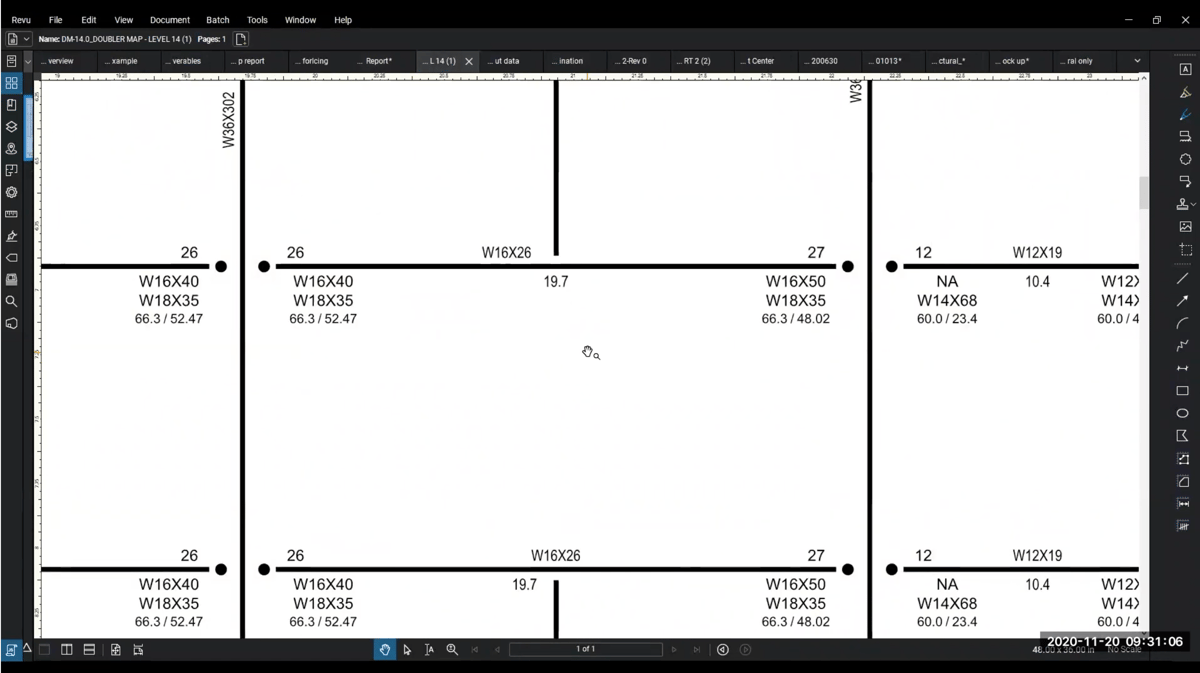Image resolution: width=1200 pixels, height=673 pixels.
Task: Activate the Select Text tool
Action: (429, 649)
